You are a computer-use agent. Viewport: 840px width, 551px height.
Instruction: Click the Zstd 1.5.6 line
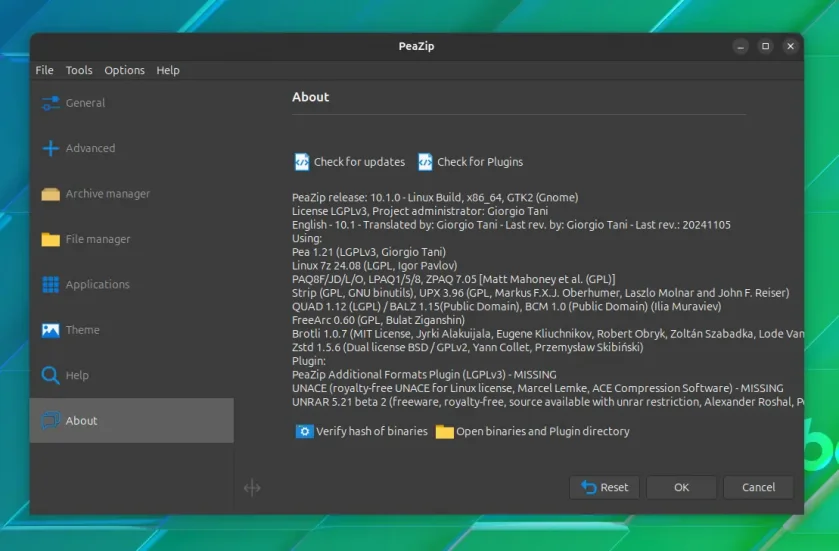click(468, 348)
